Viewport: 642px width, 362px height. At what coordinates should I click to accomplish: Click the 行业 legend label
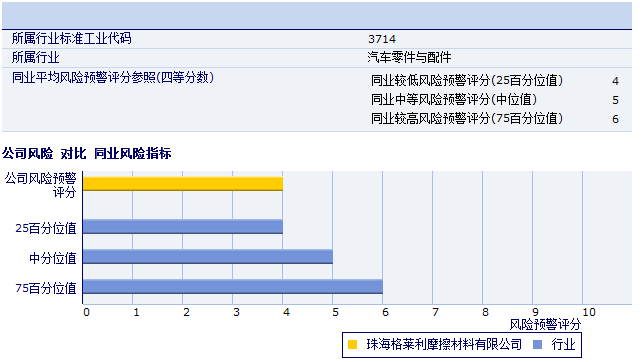coord(563,344)
